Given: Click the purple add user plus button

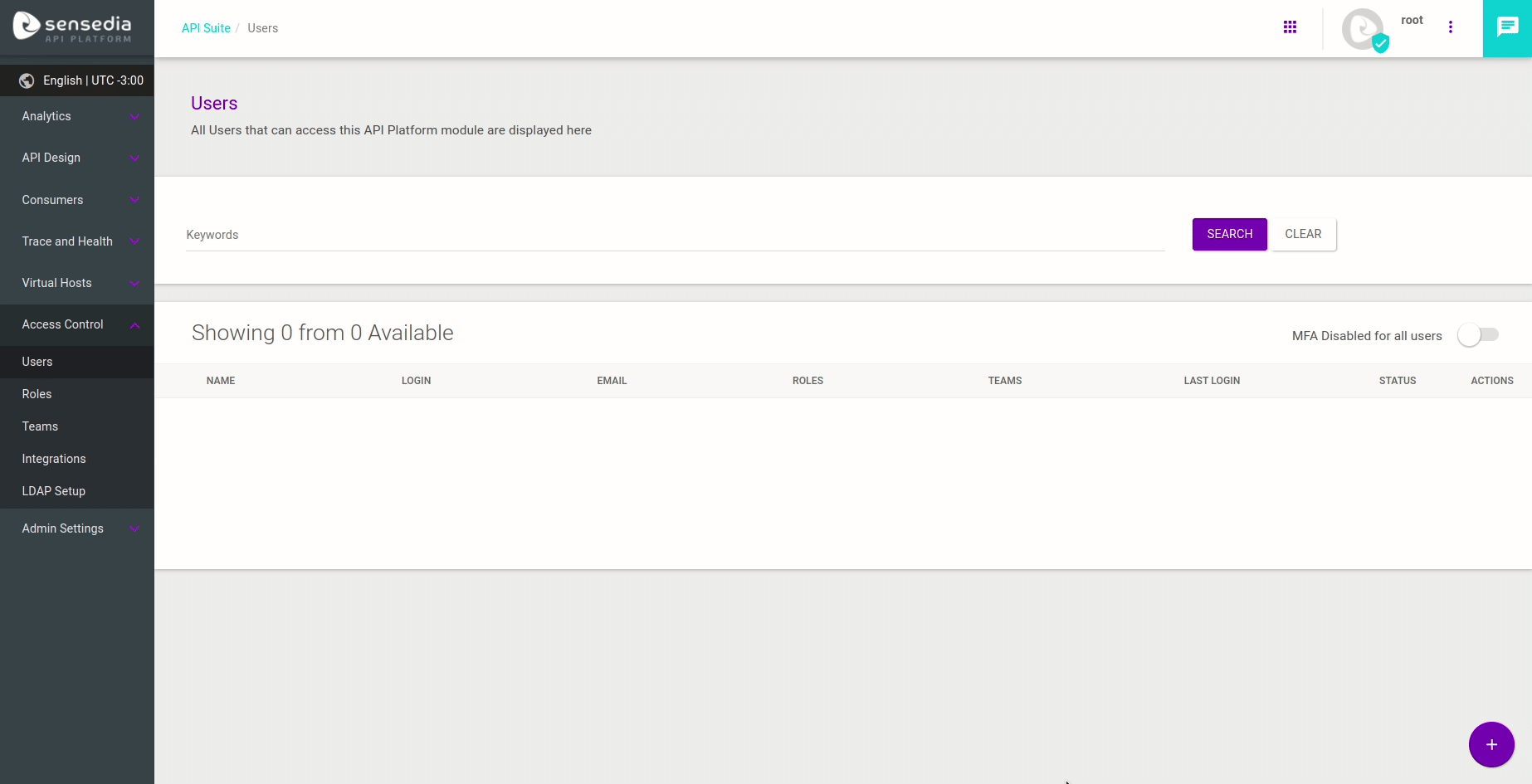Looking at the screenshot, I should click(x=1491, y=744).
